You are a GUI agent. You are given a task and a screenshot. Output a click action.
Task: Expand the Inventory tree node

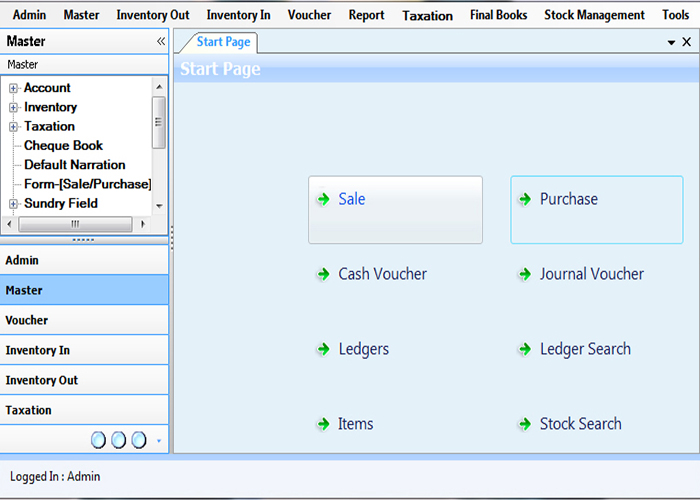click(x=14, y=107)
